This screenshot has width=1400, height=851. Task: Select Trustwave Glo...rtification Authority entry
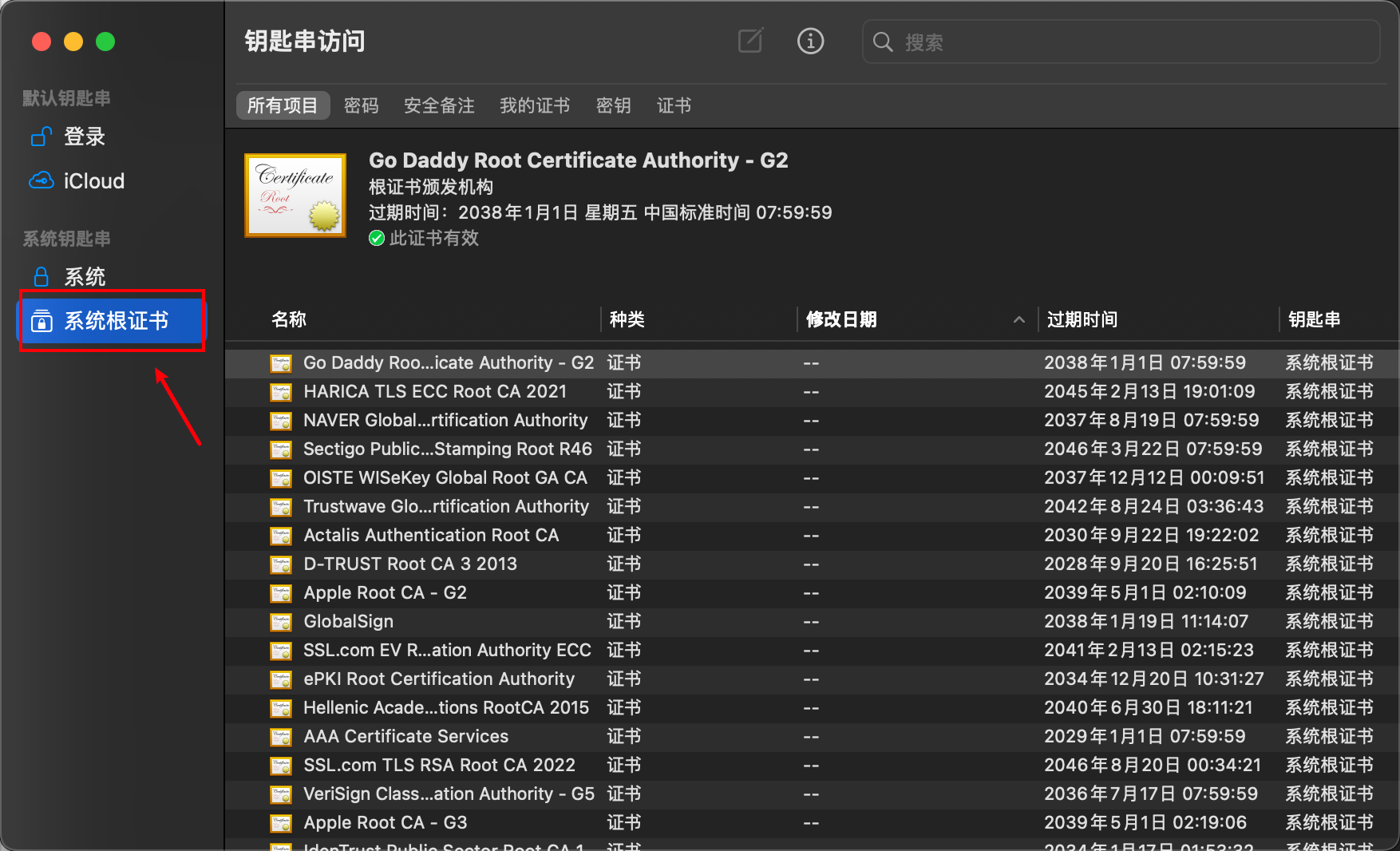click(446, 506)
